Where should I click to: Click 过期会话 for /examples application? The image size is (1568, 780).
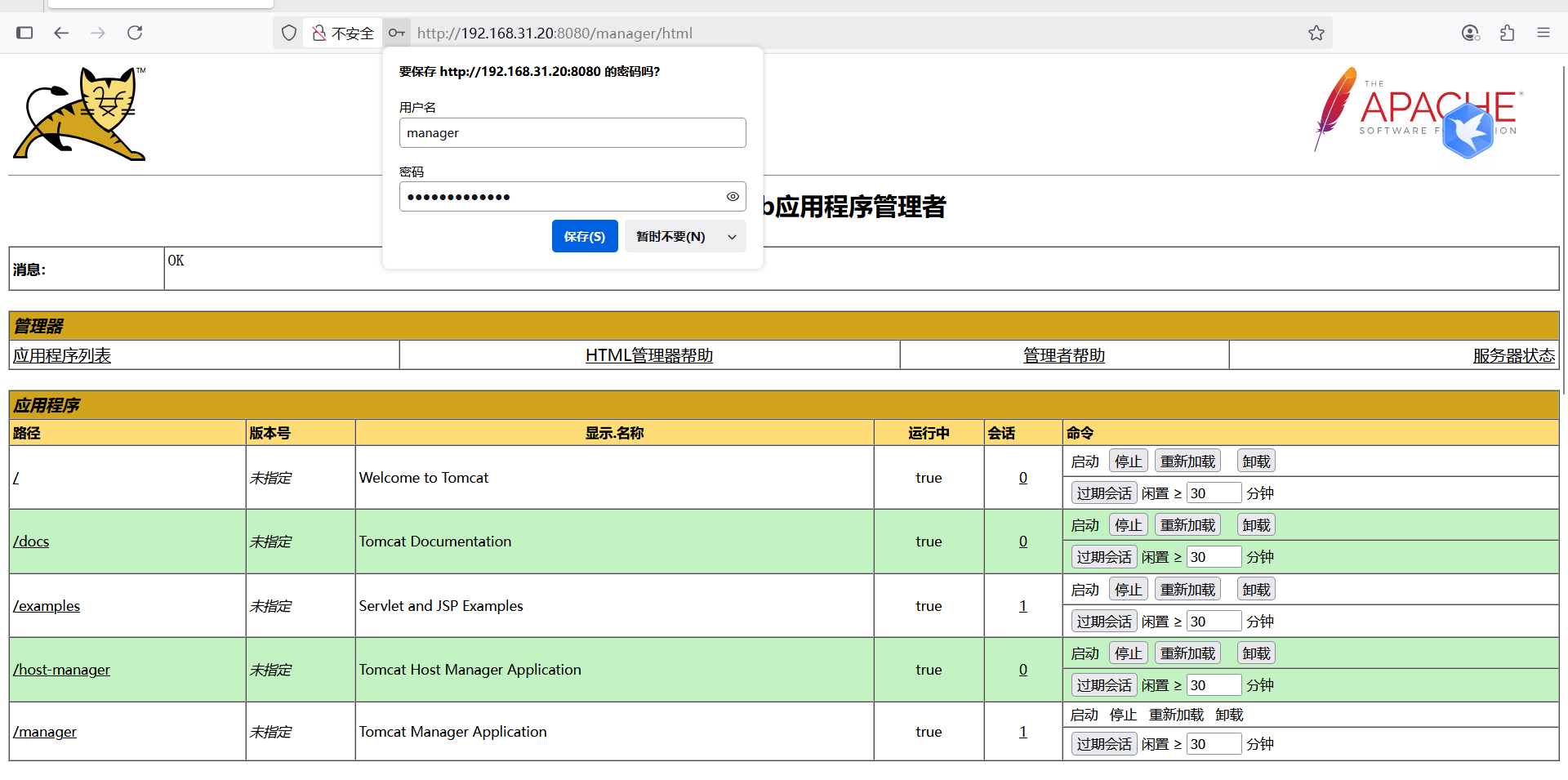click(1104, 622)
